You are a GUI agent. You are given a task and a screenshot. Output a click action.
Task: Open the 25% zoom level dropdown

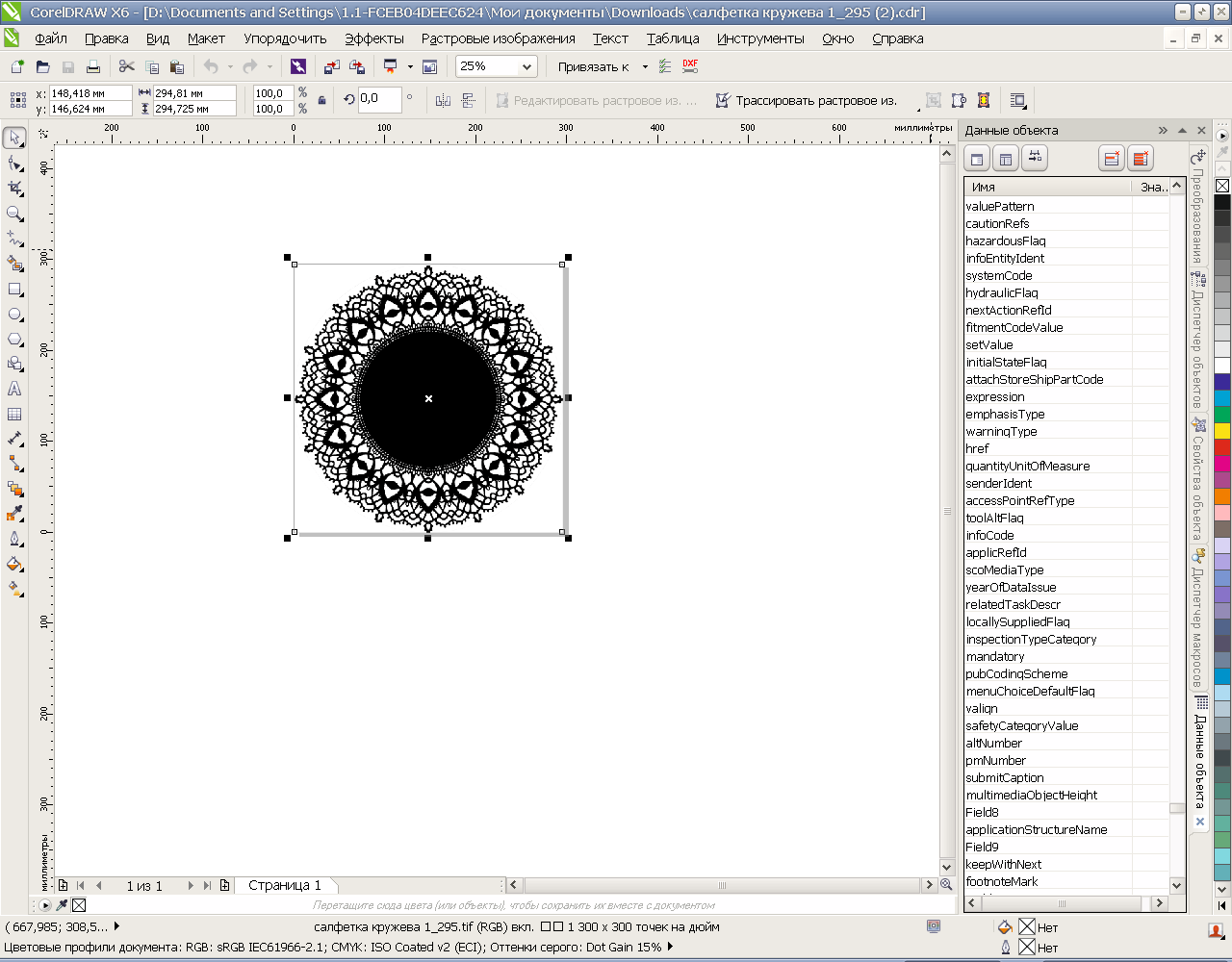click(526, 66)
